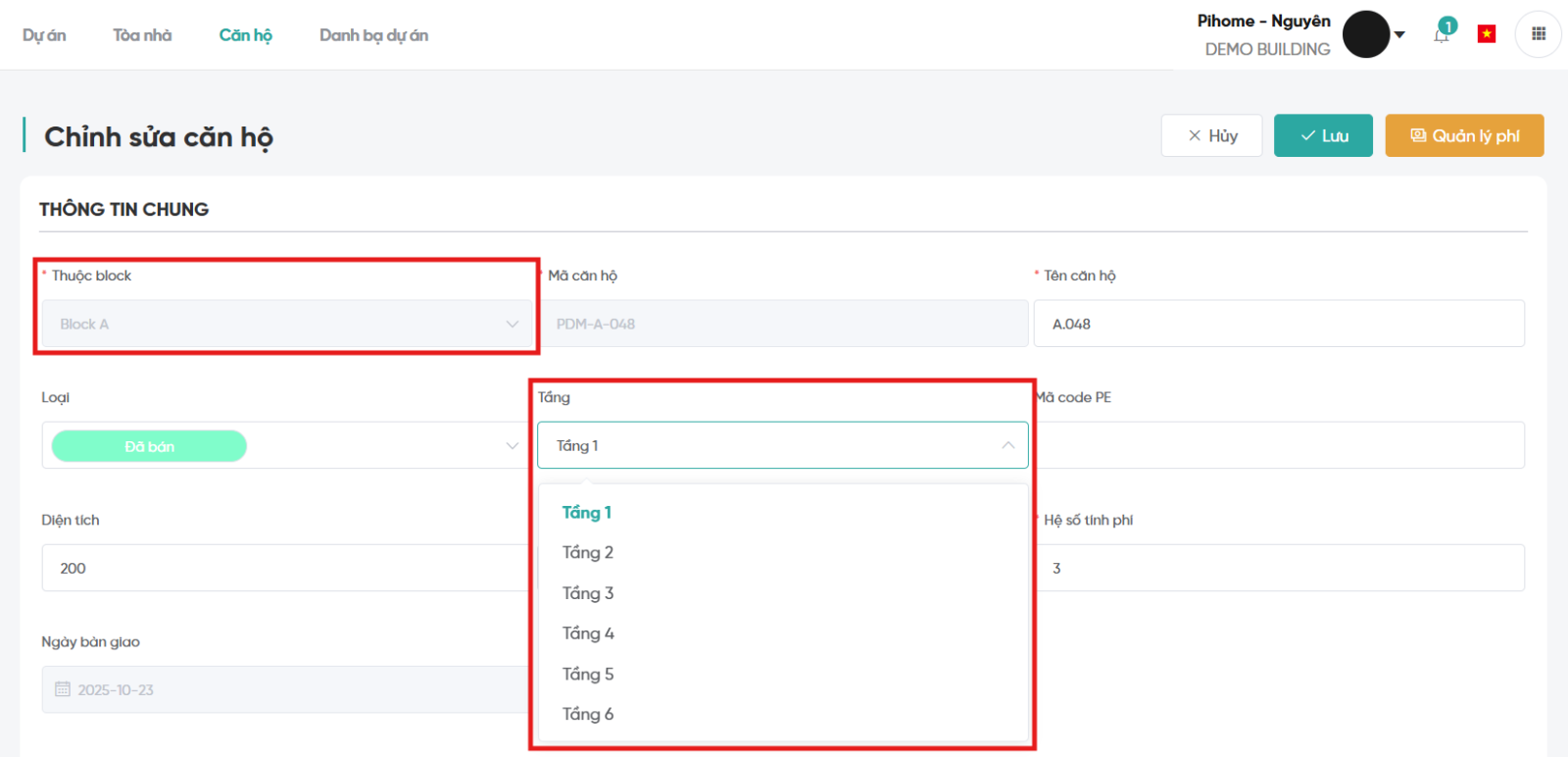Click the notification bell icon

1442,35
